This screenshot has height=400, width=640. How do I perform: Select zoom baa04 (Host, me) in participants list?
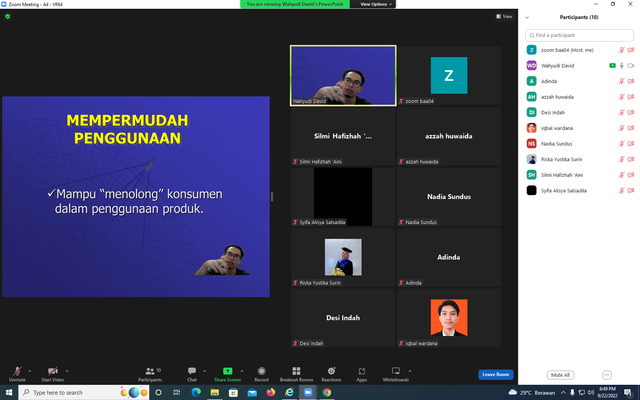(x=579, y=50)
